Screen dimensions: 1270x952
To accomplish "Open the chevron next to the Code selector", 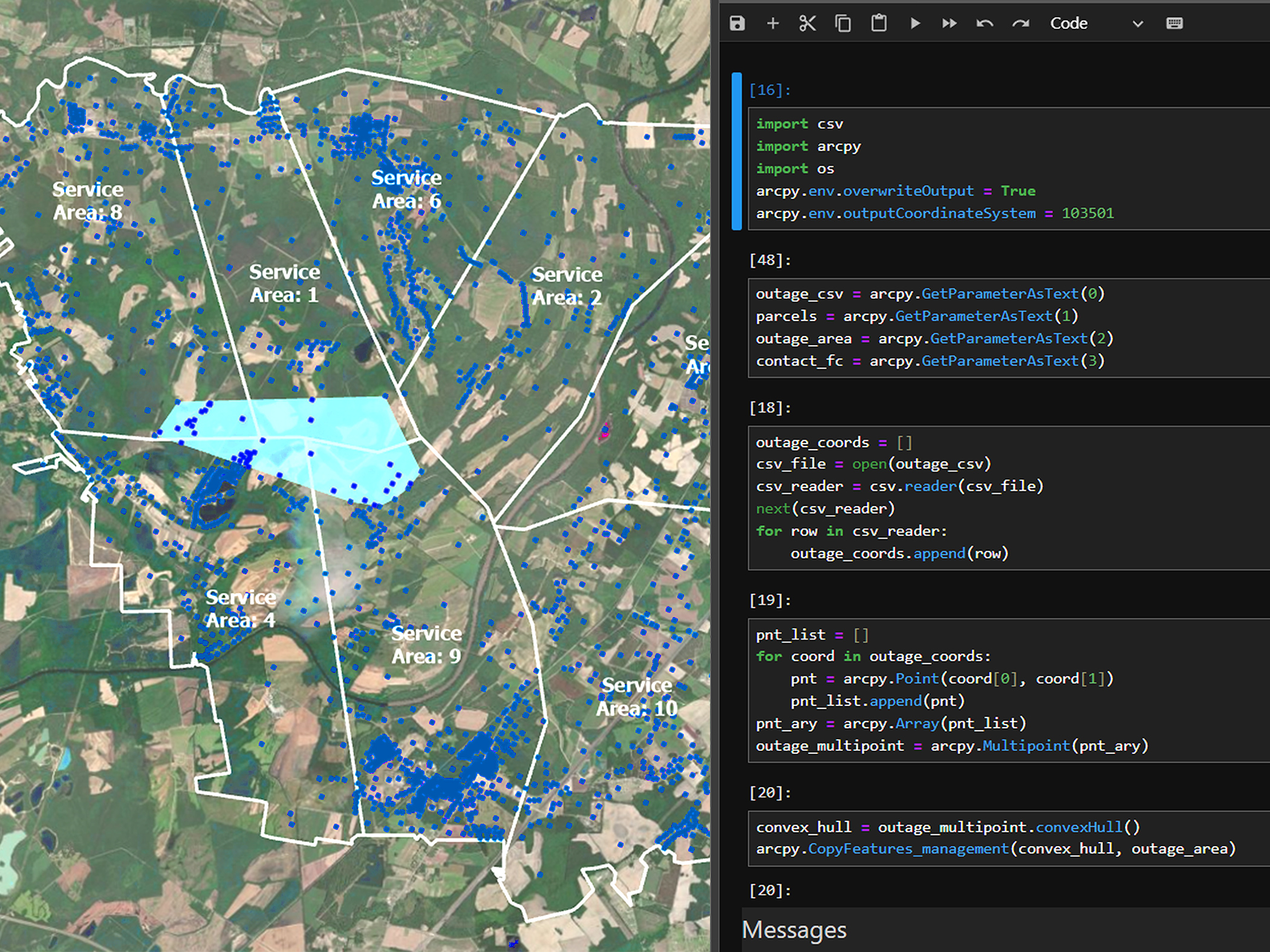I will point(1138,24).
